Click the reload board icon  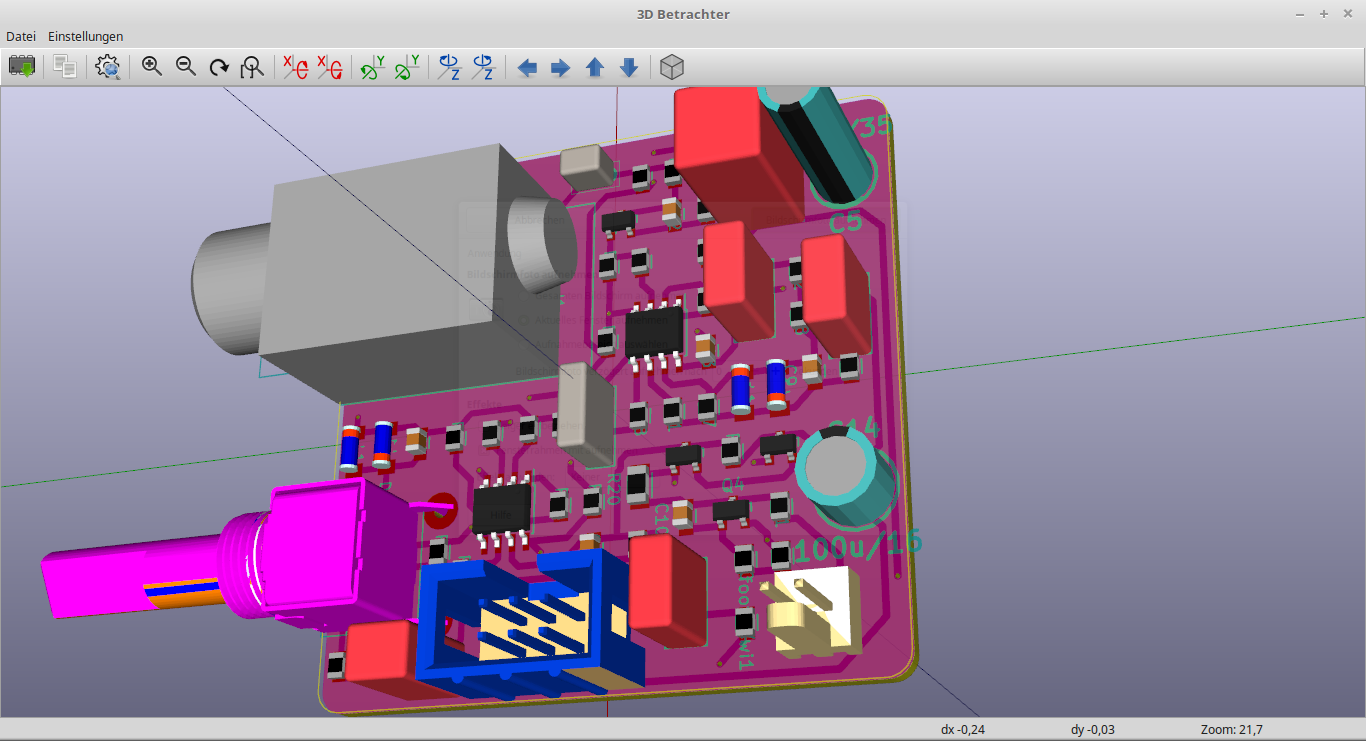[22, 67]
